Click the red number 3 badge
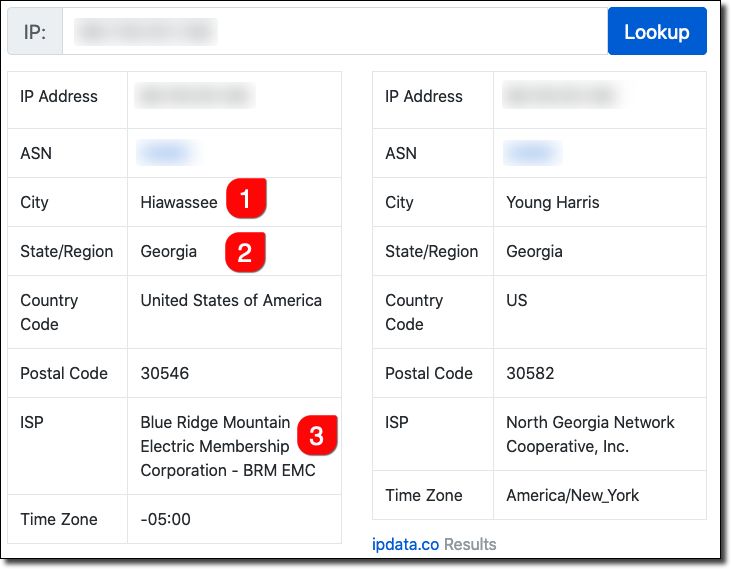The width and height of the screenshot is (731, 569). coord(316,435)
